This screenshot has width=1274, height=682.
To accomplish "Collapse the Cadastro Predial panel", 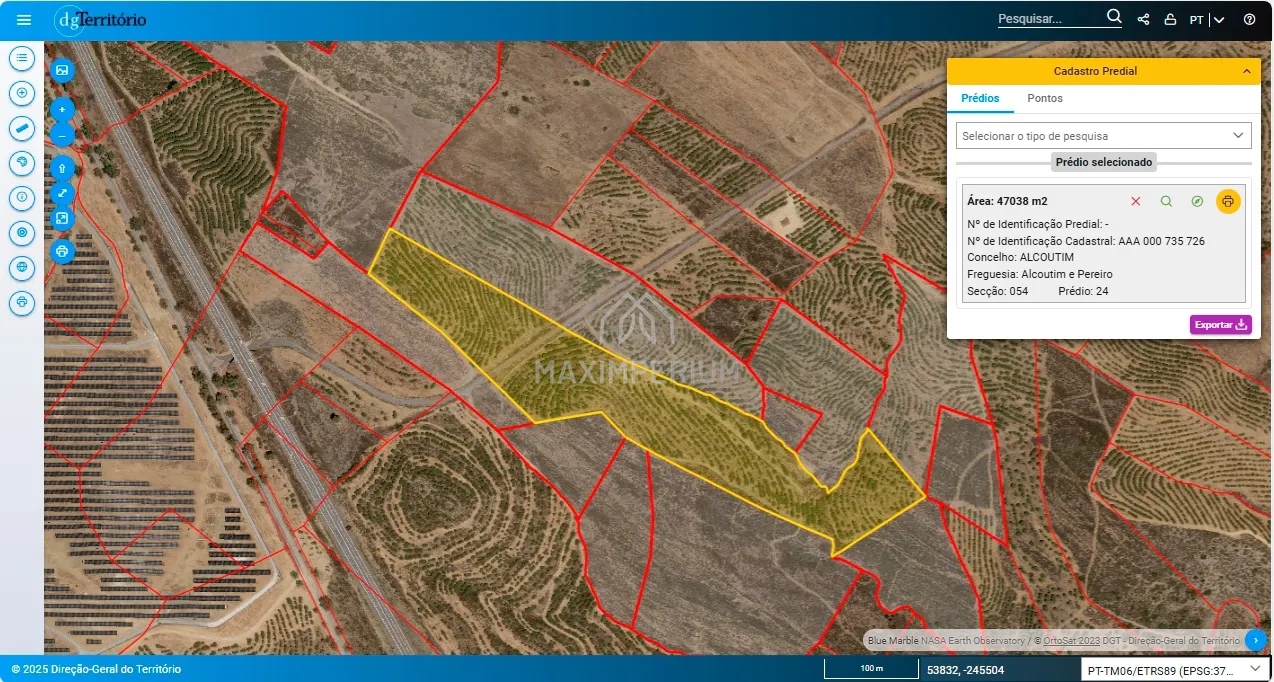I will [x=1246, y=72].
